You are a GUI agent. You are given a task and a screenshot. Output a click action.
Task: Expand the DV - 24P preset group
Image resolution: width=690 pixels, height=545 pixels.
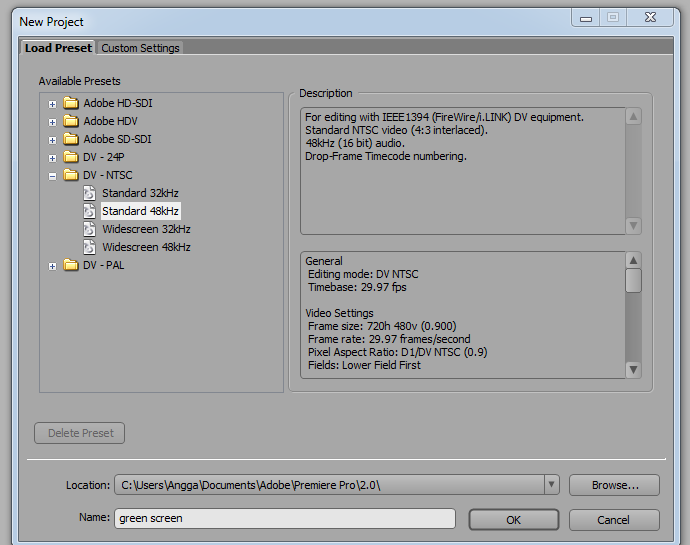click(52, 158)
